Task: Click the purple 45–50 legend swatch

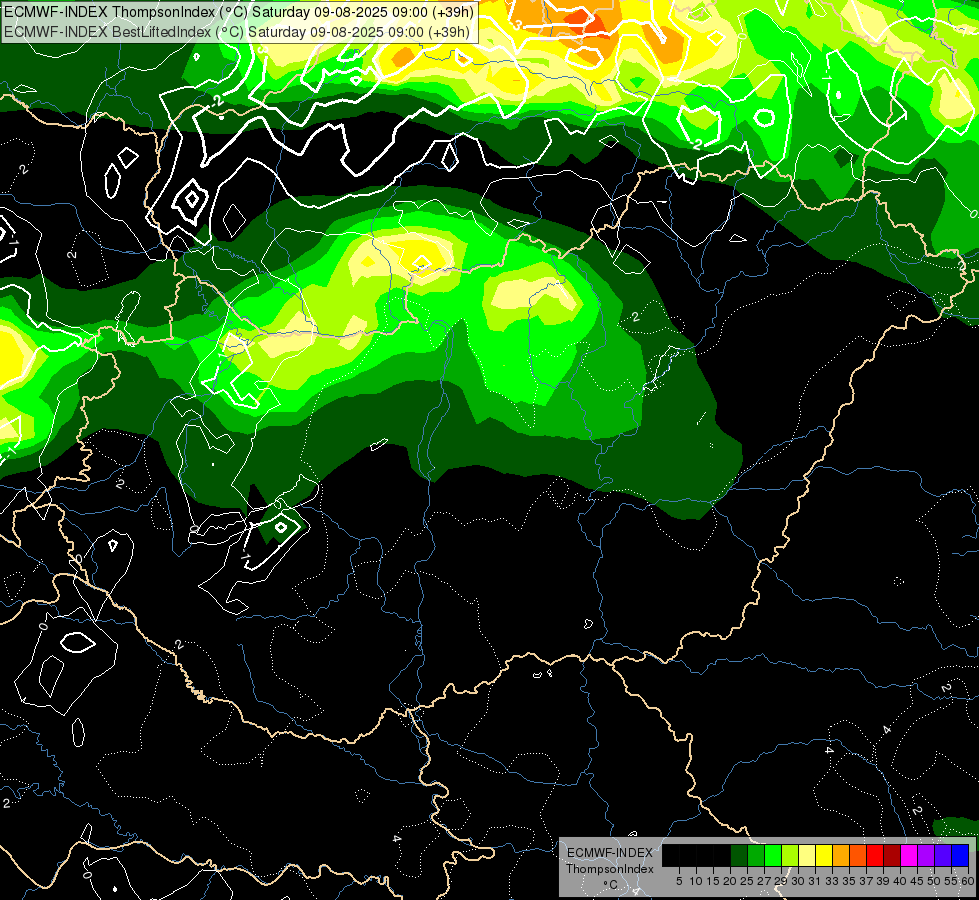Action: point(926,855)
